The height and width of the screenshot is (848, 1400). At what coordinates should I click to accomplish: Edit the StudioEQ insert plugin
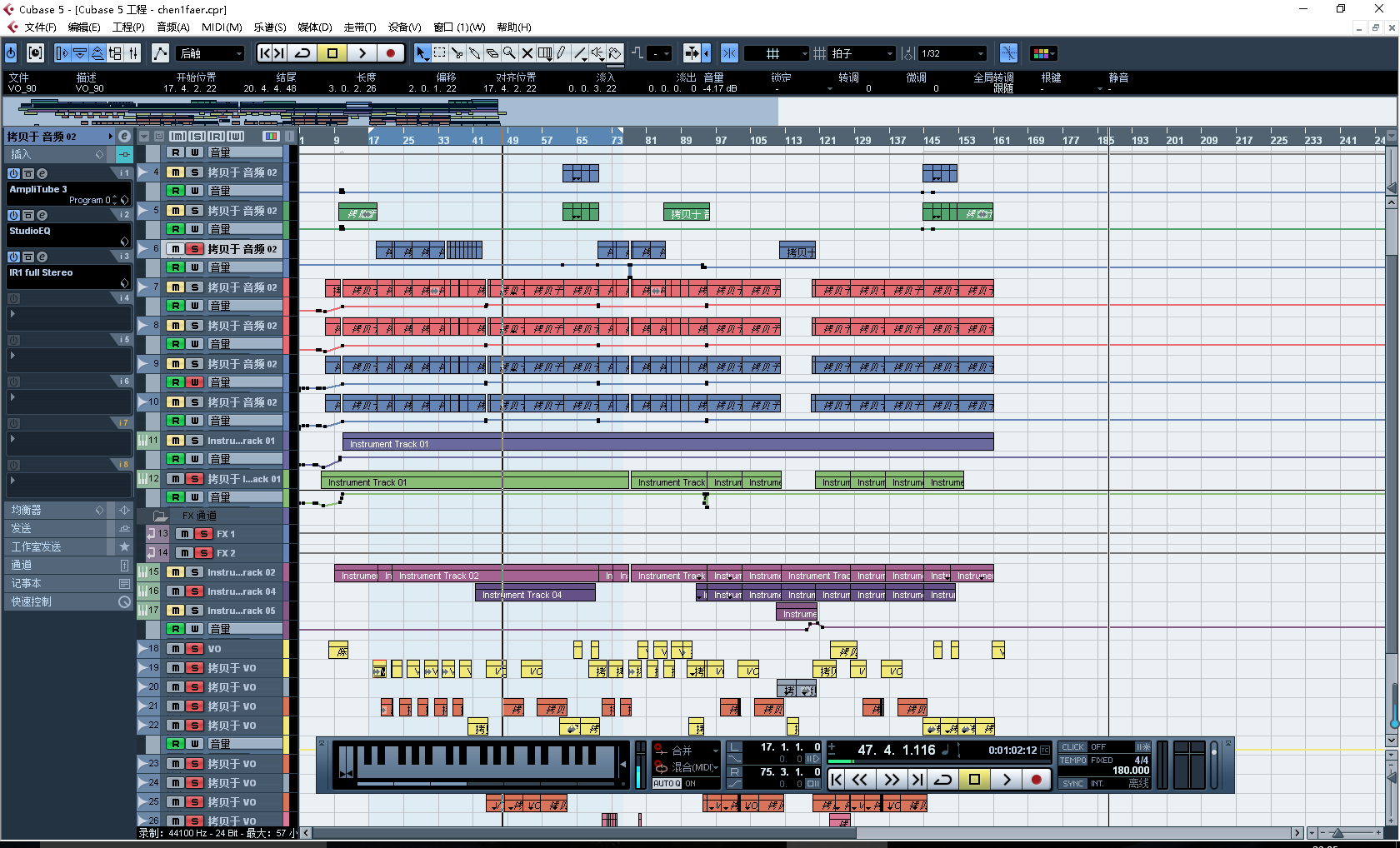(x=42, y=216)
